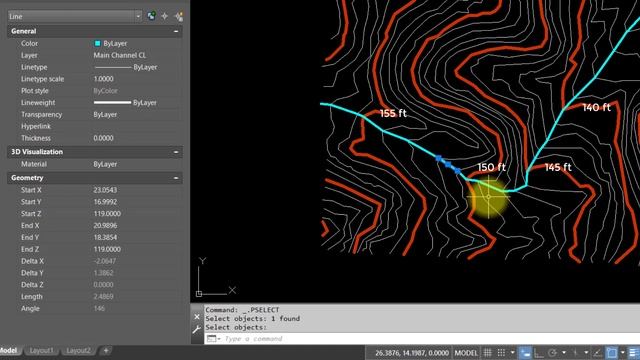
Task: Click the Material ByLayer value
Action: 105,164
